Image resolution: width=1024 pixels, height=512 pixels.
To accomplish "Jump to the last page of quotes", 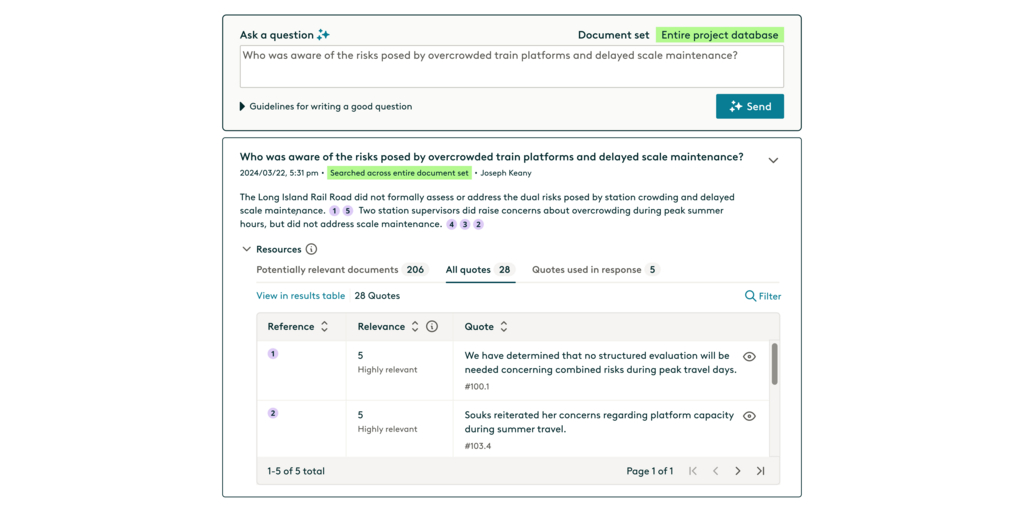I will [761, 471].
